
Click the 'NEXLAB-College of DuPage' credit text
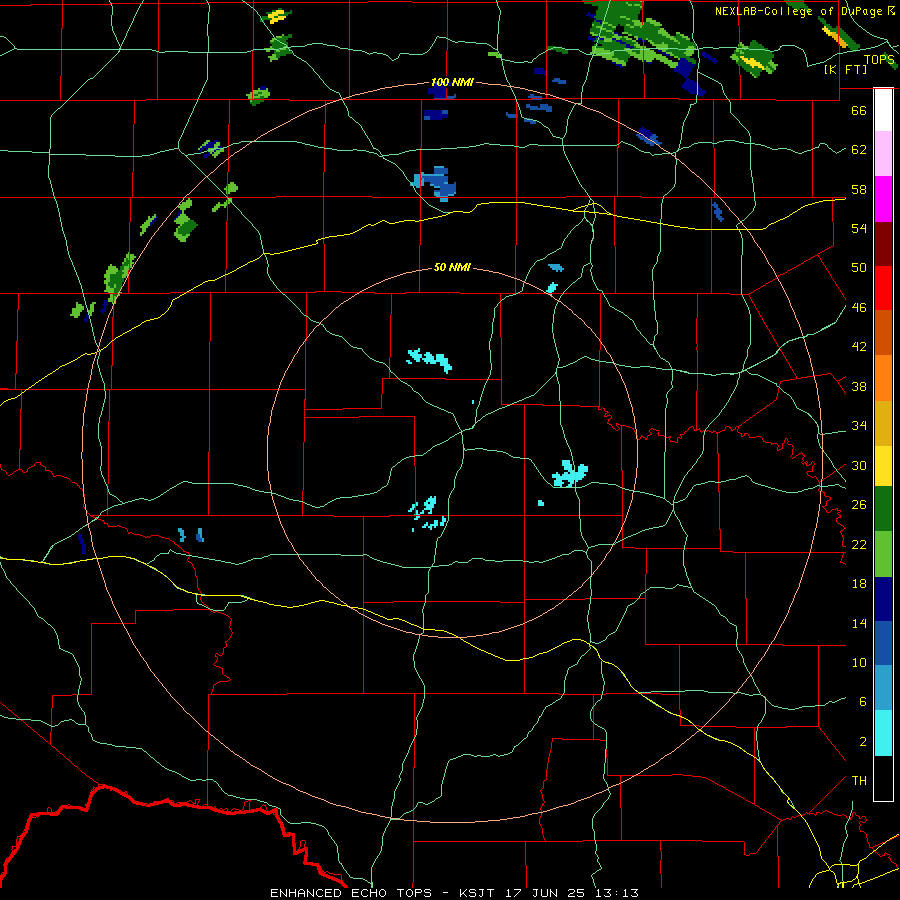pyautogui.click(x=800, y=11)
